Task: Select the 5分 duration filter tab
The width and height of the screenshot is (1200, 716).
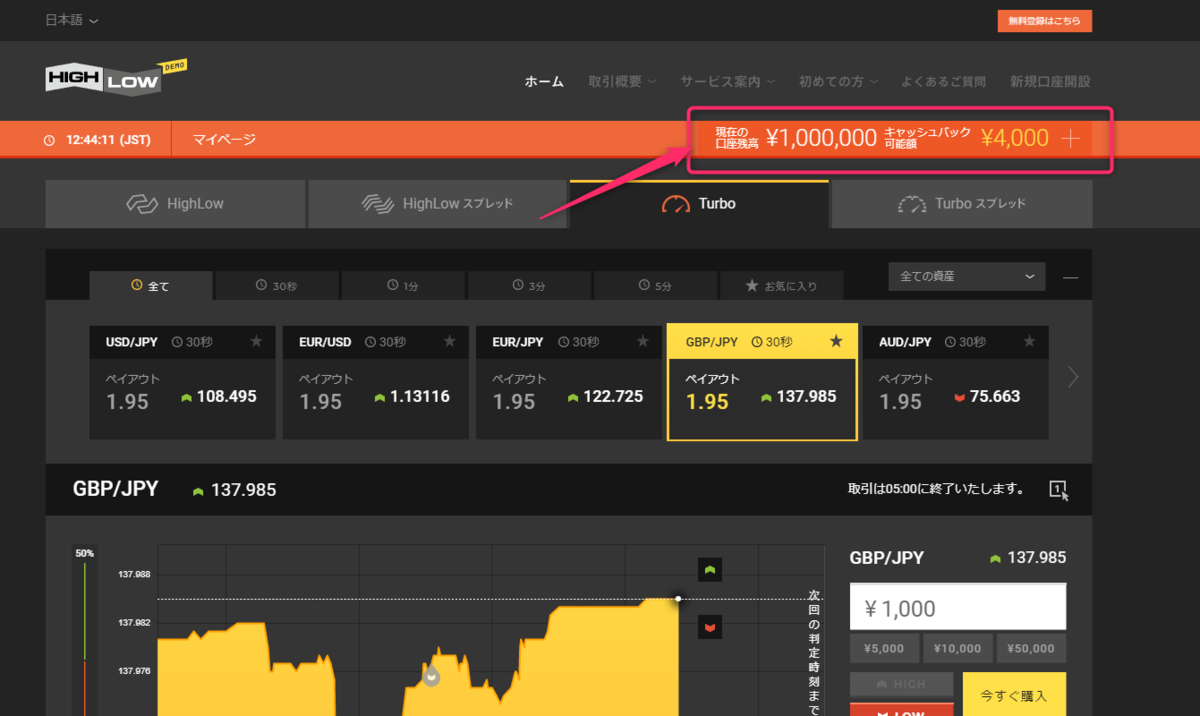Action: (x=655, y=286)
